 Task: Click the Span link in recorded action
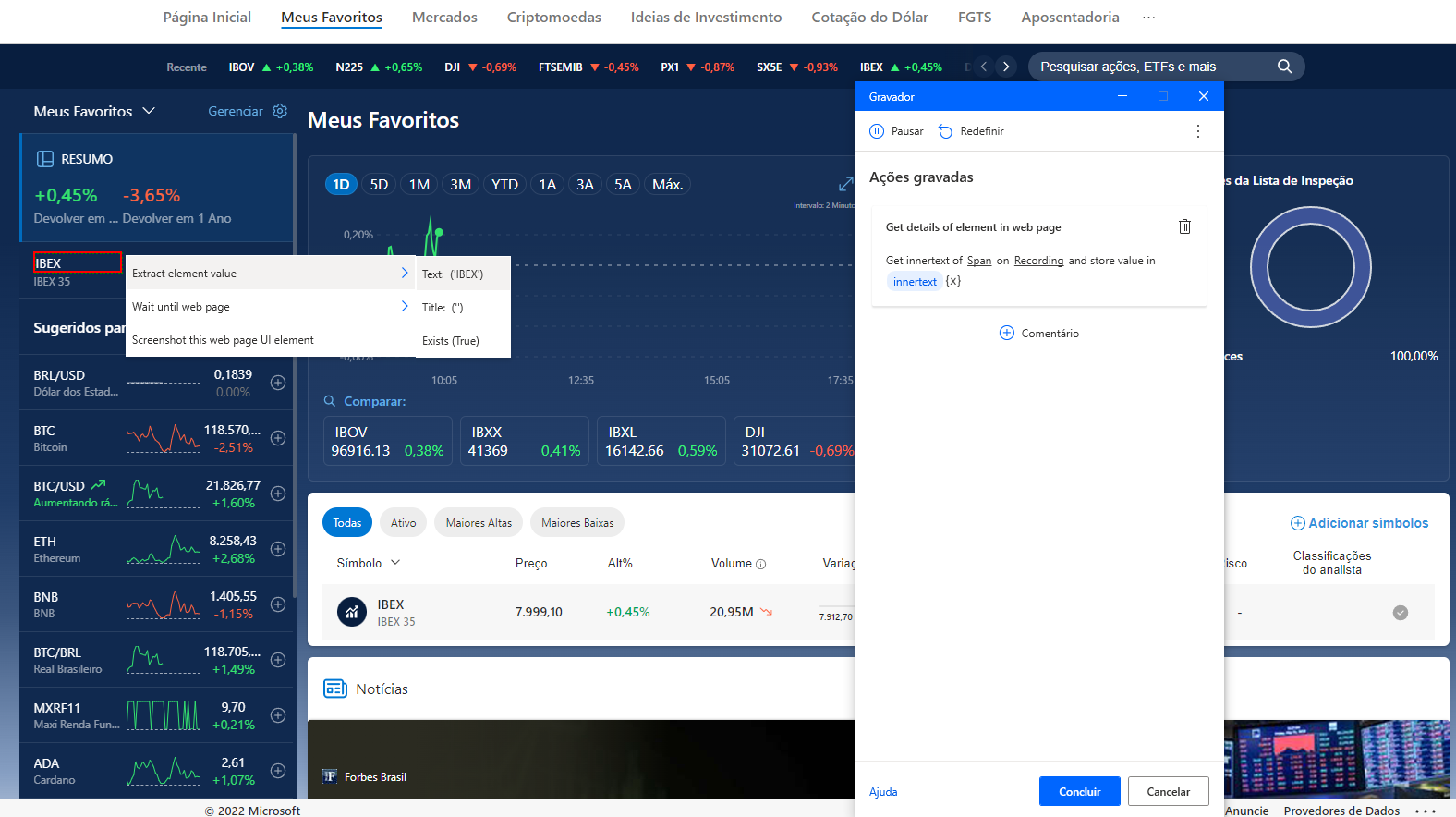pyautogui.click(x=979, y=261)
